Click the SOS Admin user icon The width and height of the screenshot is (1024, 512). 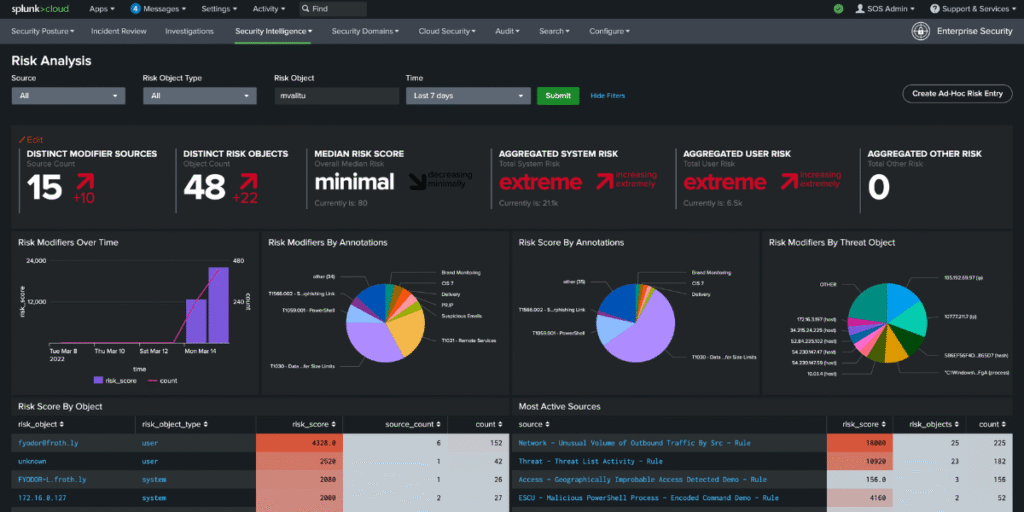pos(860,9)
